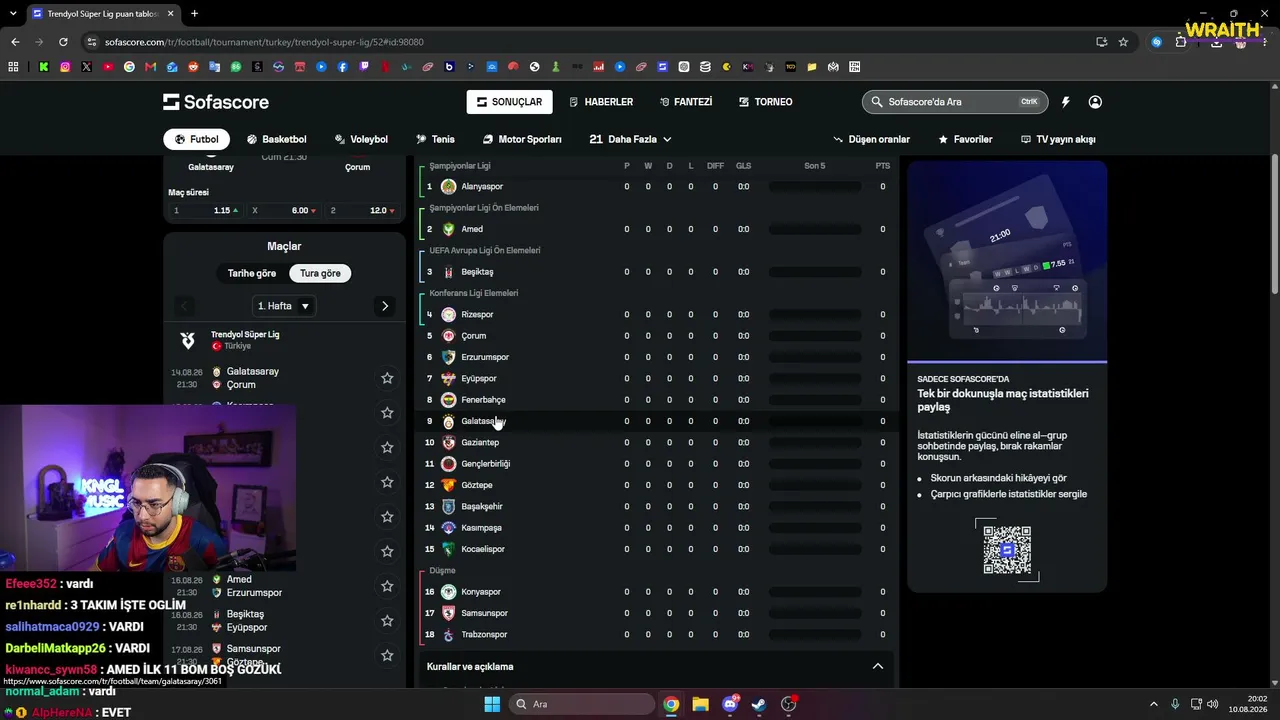
Task: Select the Tenis sport tab
Action: 435,139
